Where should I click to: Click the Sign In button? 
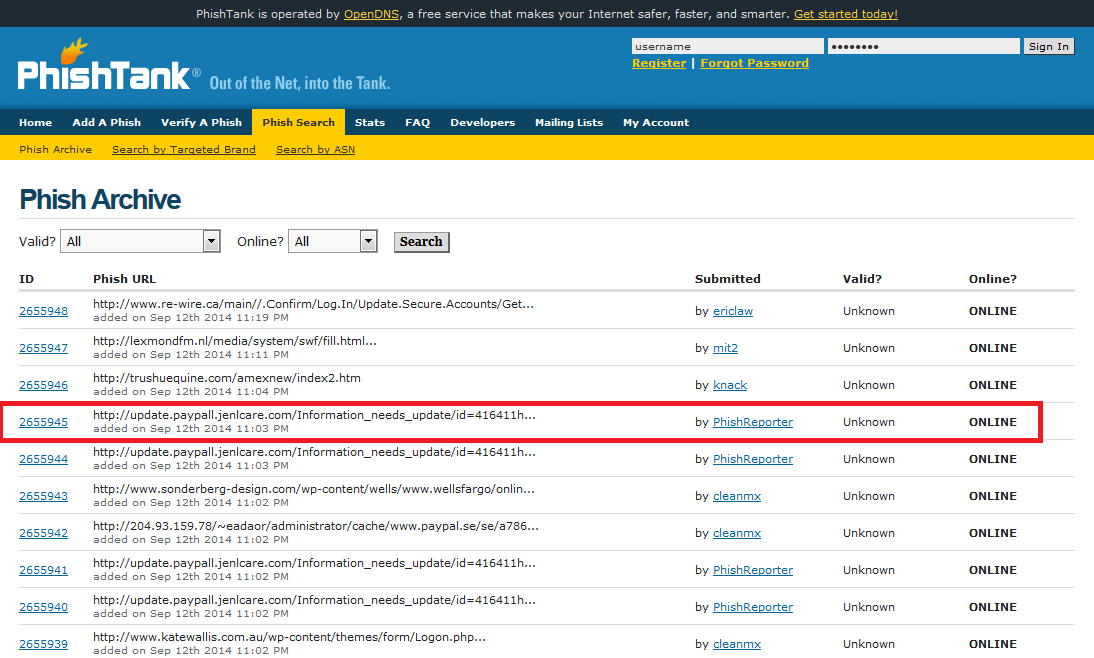tap(1048, 46)
